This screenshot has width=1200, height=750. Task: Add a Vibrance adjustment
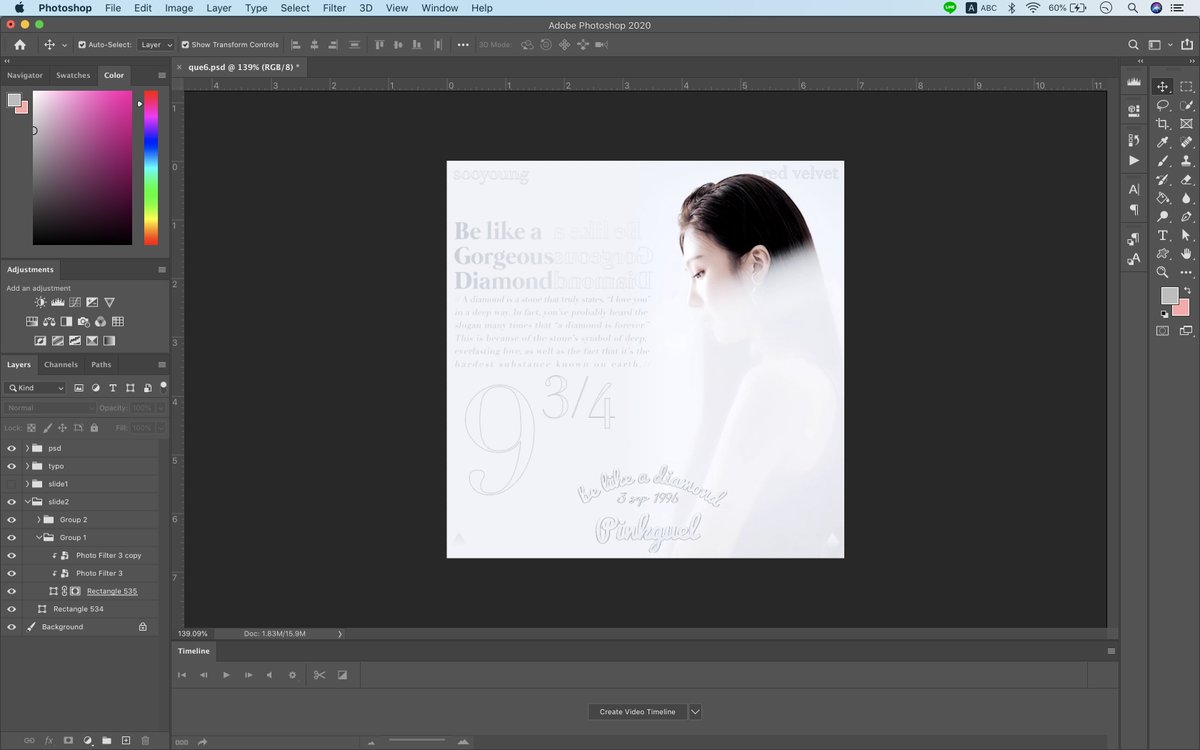pos(109,302)
